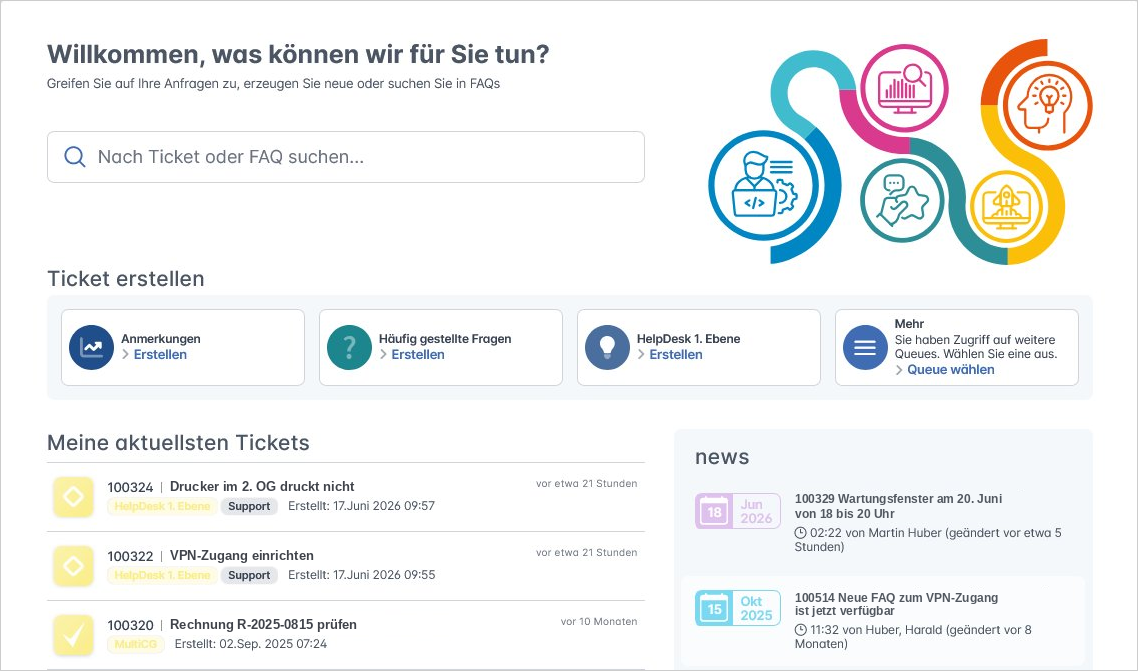Image resolution: width=1138 pixels, height=671 pixels.
Task: Click the HelpDesk lightbulb icon
Action: 607,347
